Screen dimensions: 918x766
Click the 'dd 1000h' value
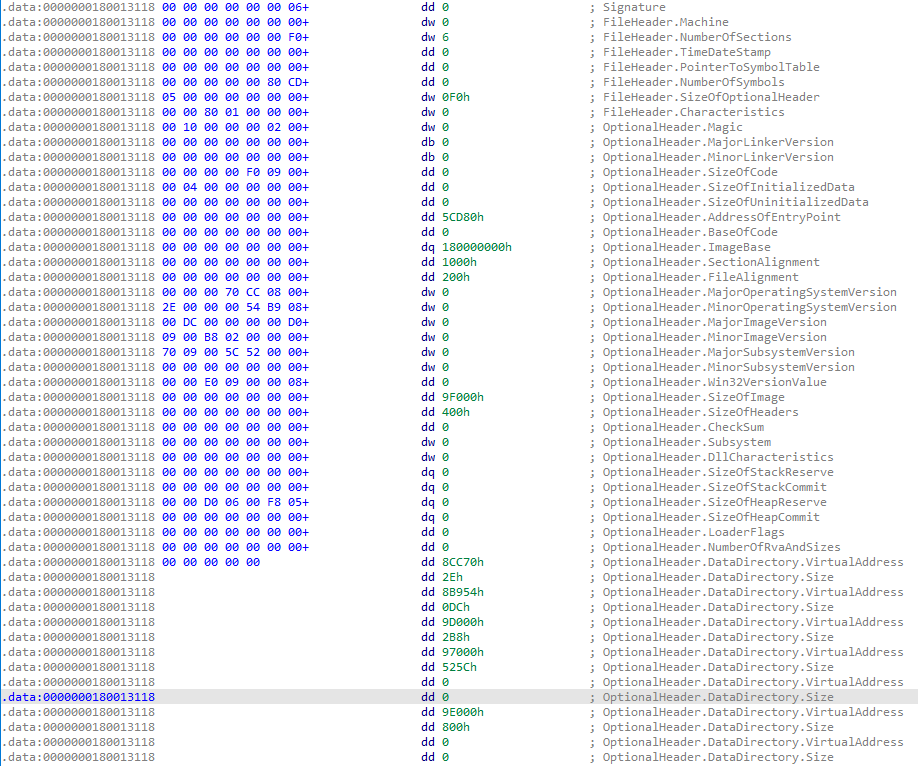point(449,262)
